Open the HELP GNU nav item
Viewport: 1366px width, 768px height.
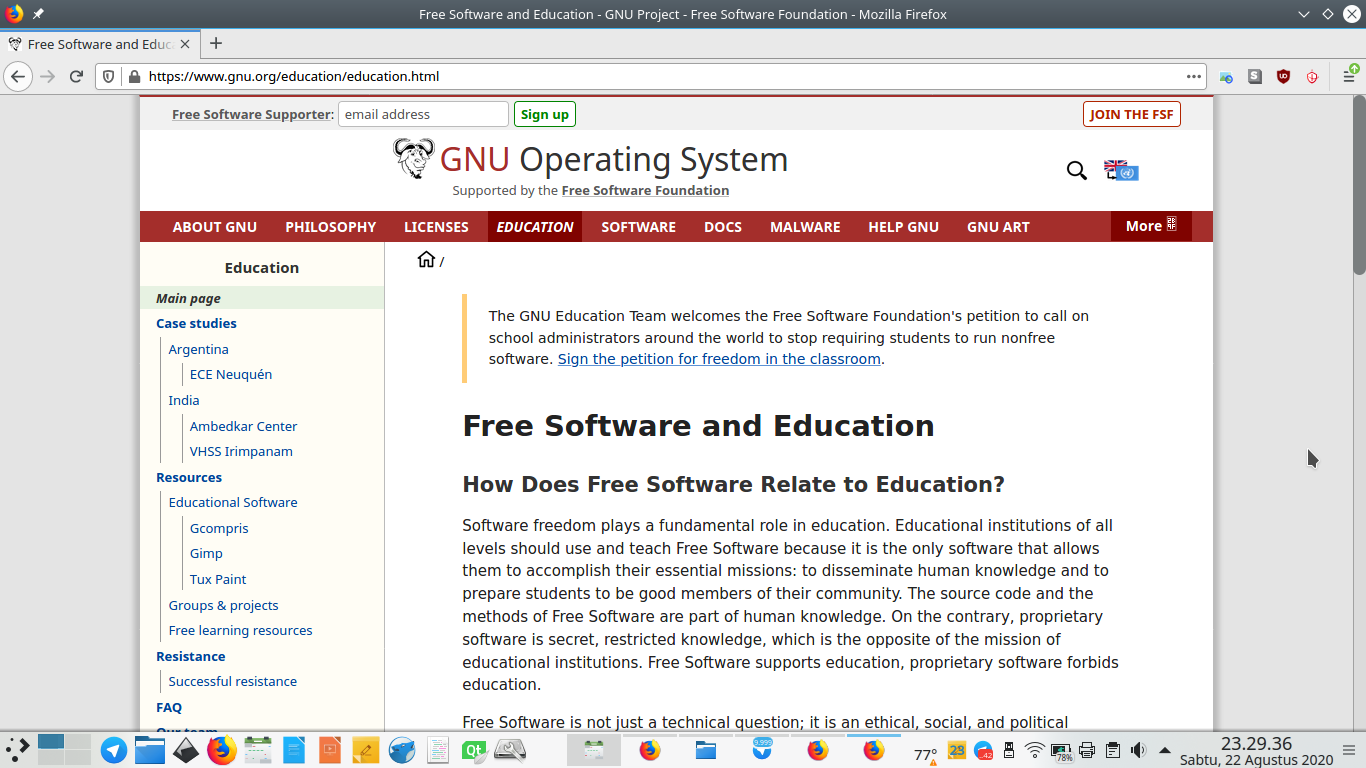coord(904,227)
